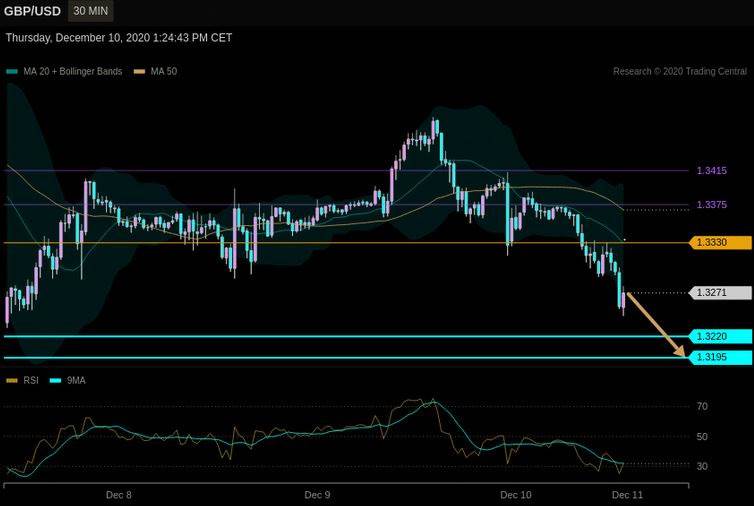Select the GBP/USD symbol title
The height and width of the screenshot is (506, 754).
[x=32, y=11]
